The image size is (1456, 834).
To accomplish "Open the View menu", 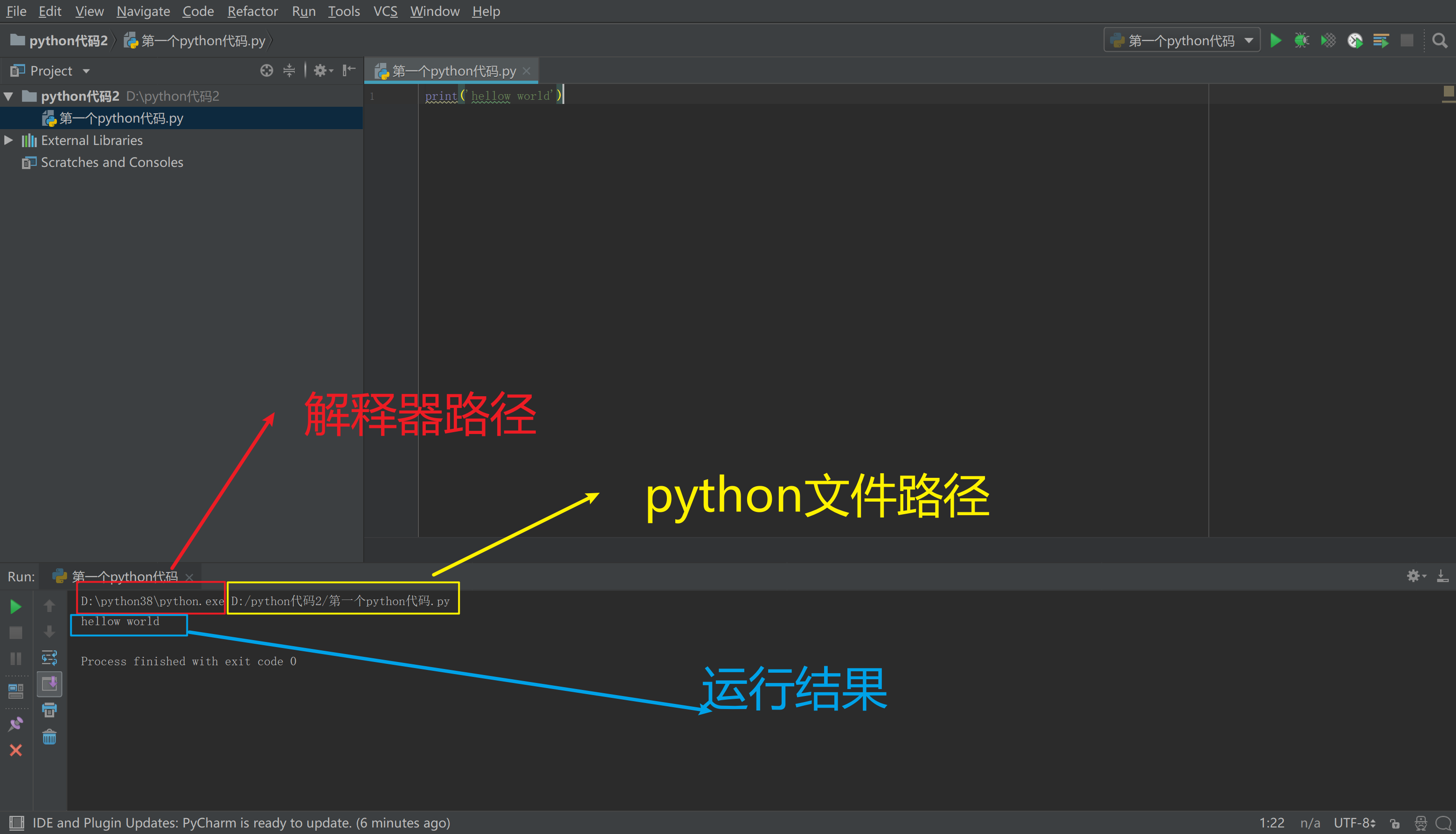I will (x=90, y=11).
